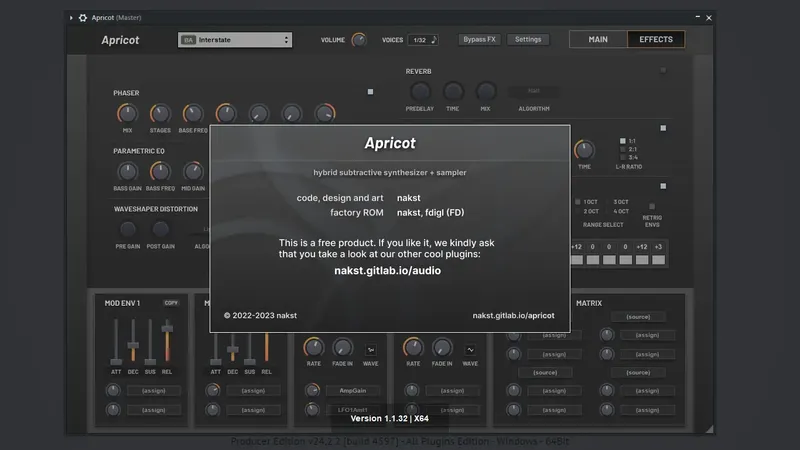The width and height of the screenshot is (800, 450).
Task: Click the MID GAIN knob
Action: [x=193, y=171]
